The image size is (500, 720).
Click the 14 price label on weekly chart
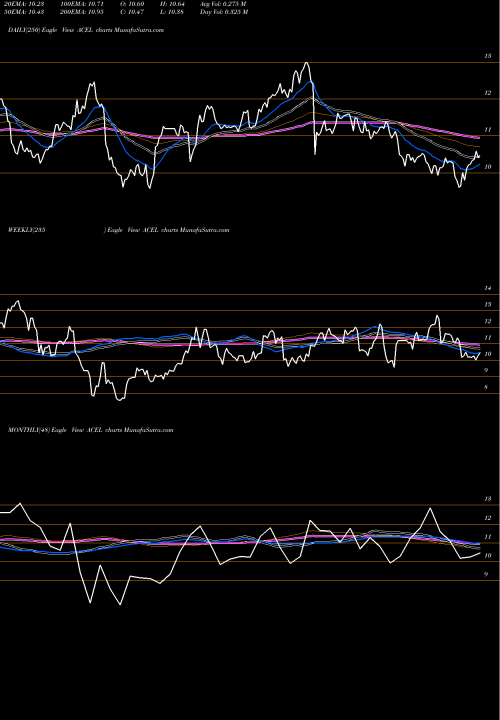point(488,288)
